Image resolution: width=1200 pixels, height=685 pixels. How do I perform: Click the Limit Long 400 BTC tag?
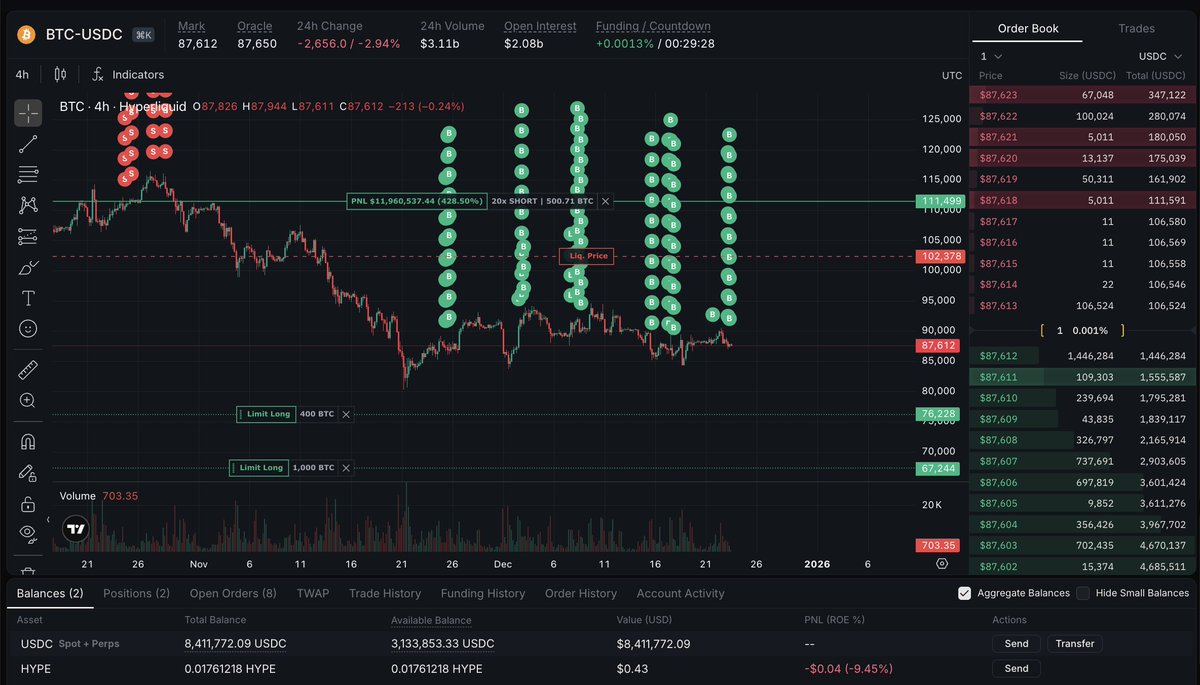pos(266,414)
